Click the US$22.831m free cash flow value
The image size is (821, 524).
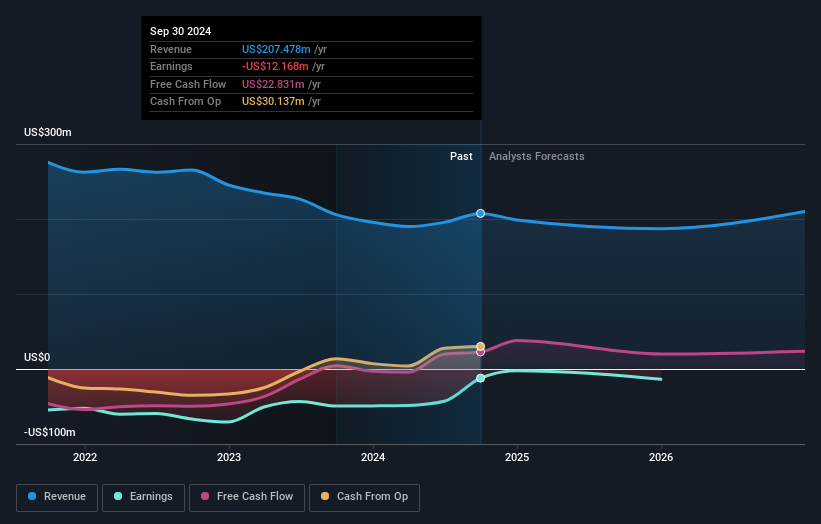tap(273, 84)
